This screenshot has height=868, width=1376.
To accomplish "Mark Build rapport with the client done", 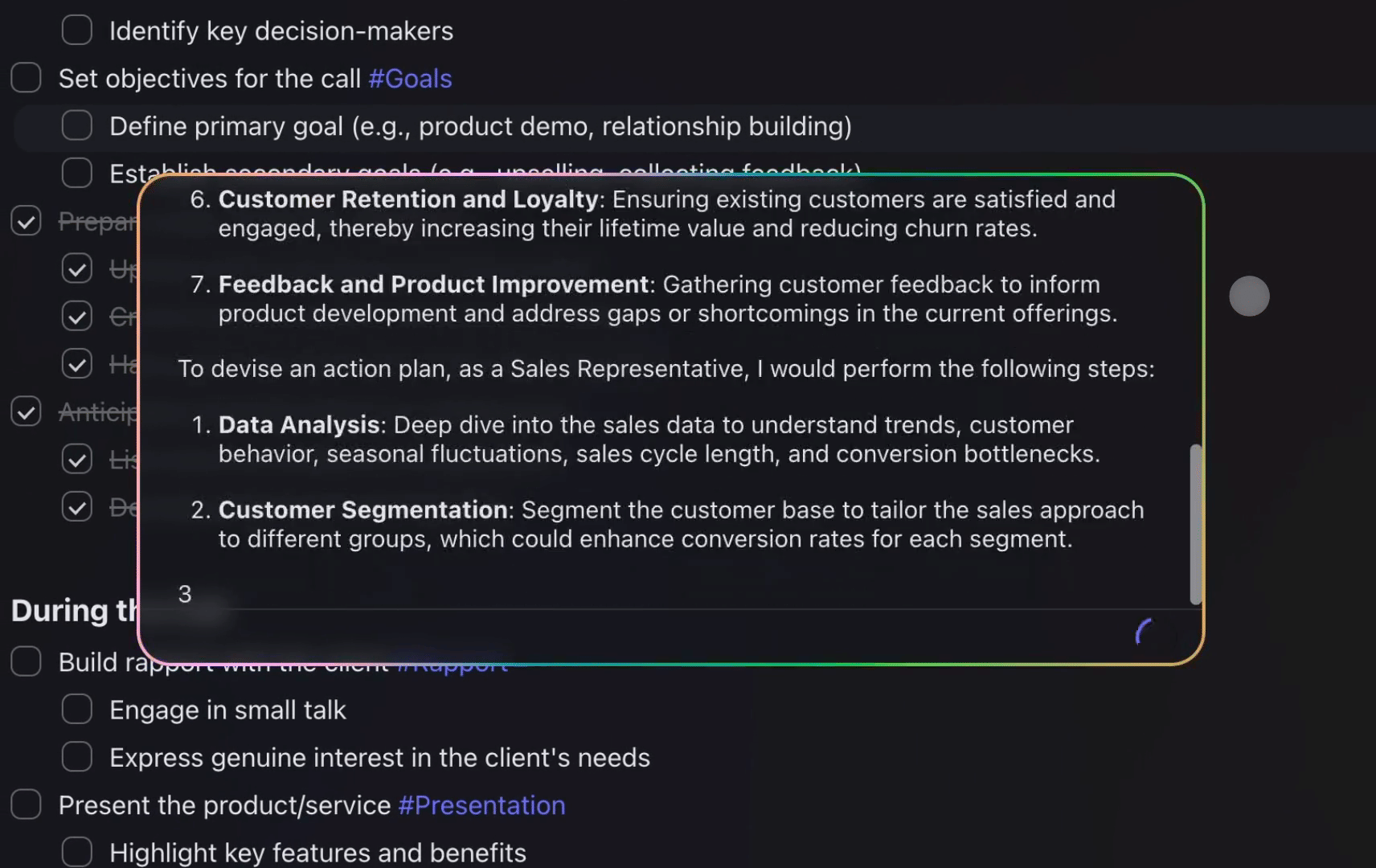I will coord(26,661).
